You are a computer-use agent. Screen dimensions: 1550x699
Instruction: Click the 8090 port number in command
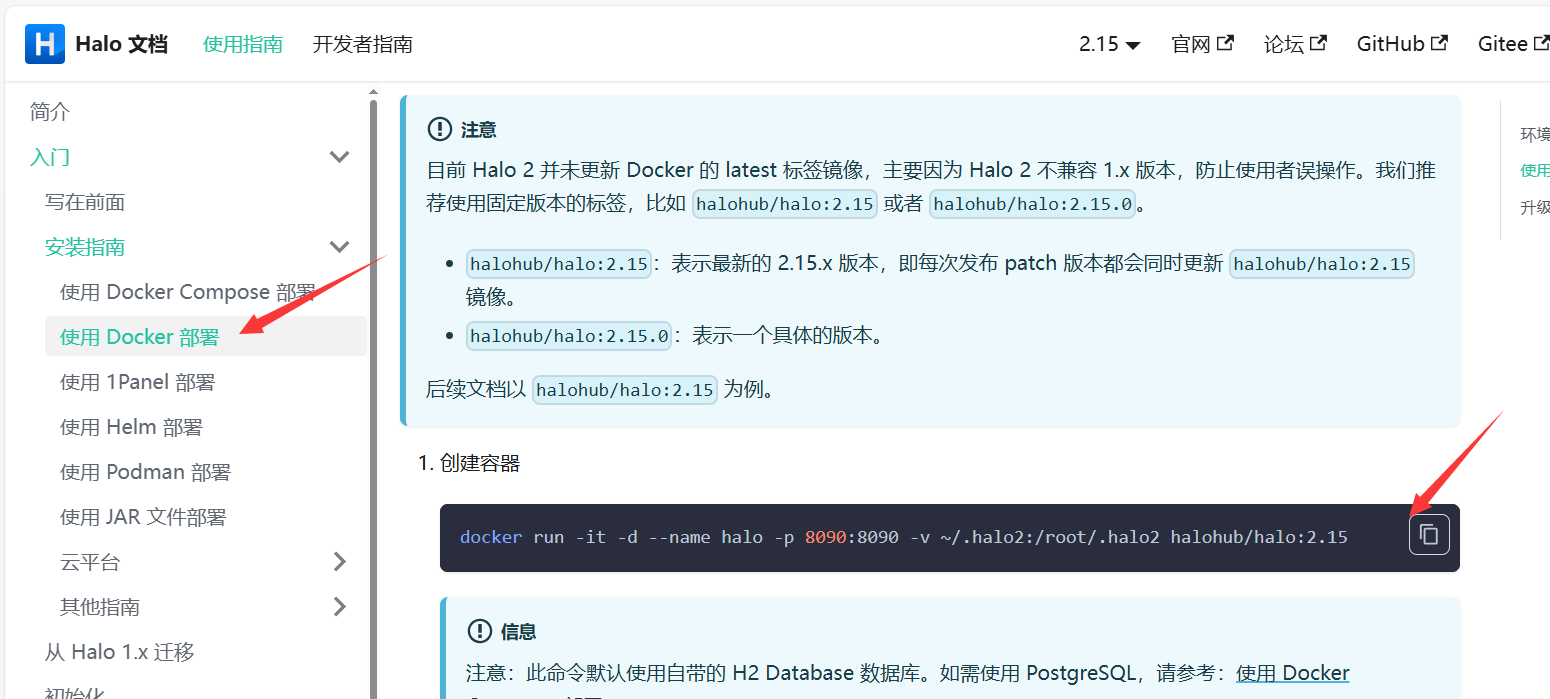point(825,538)
